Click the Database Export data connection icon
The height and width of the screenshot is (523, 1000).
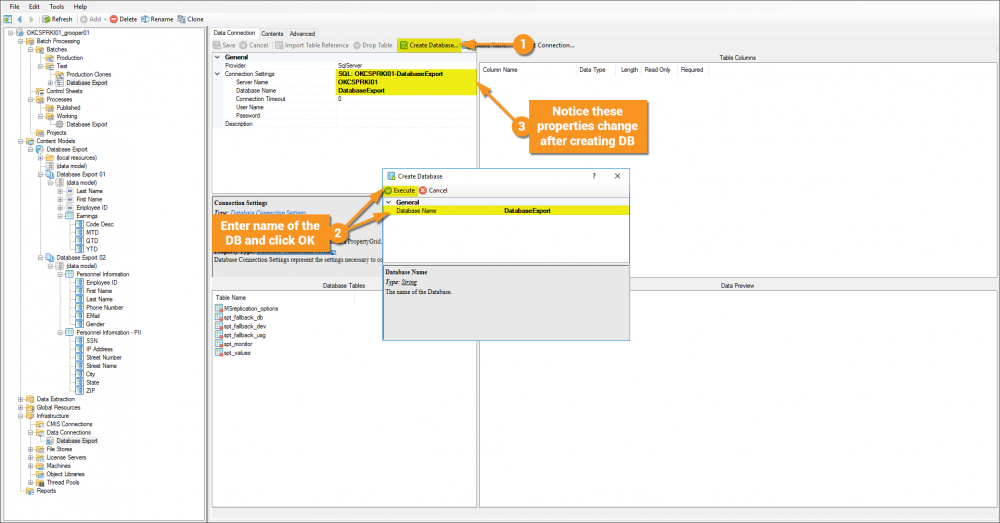coord(50,441)
